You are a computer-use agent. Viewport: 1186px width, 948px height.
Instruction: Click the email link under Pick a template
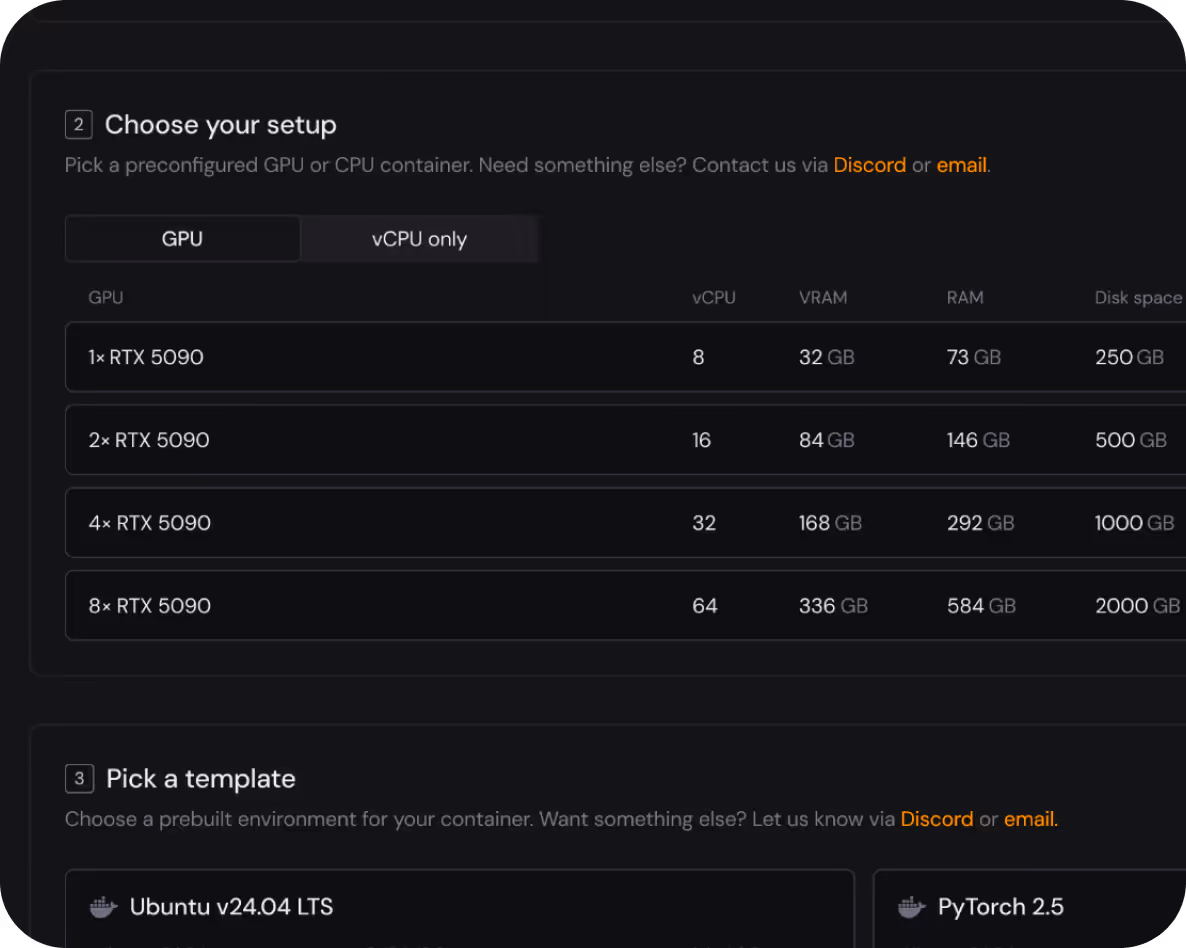pyautogui.click(x=1028, y=819)
